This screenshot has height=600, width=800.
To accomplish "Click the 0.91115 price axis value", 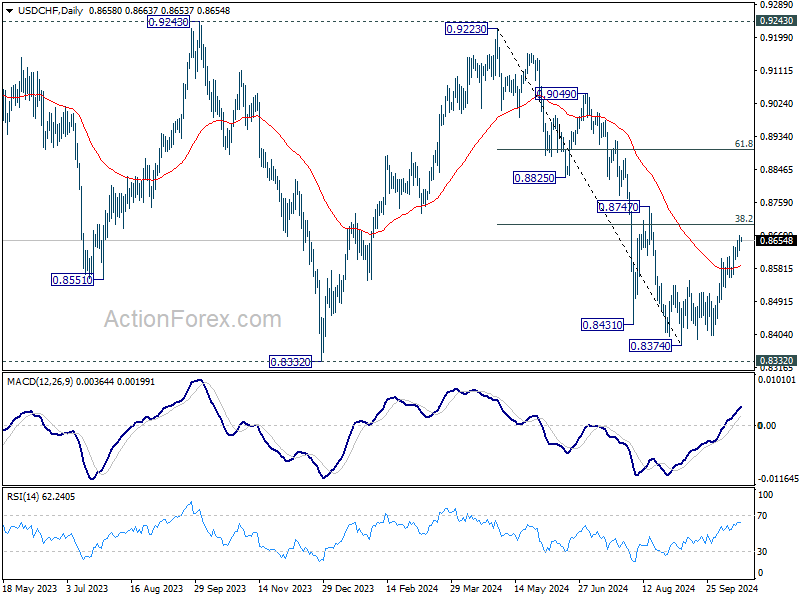I will (777, 70).
